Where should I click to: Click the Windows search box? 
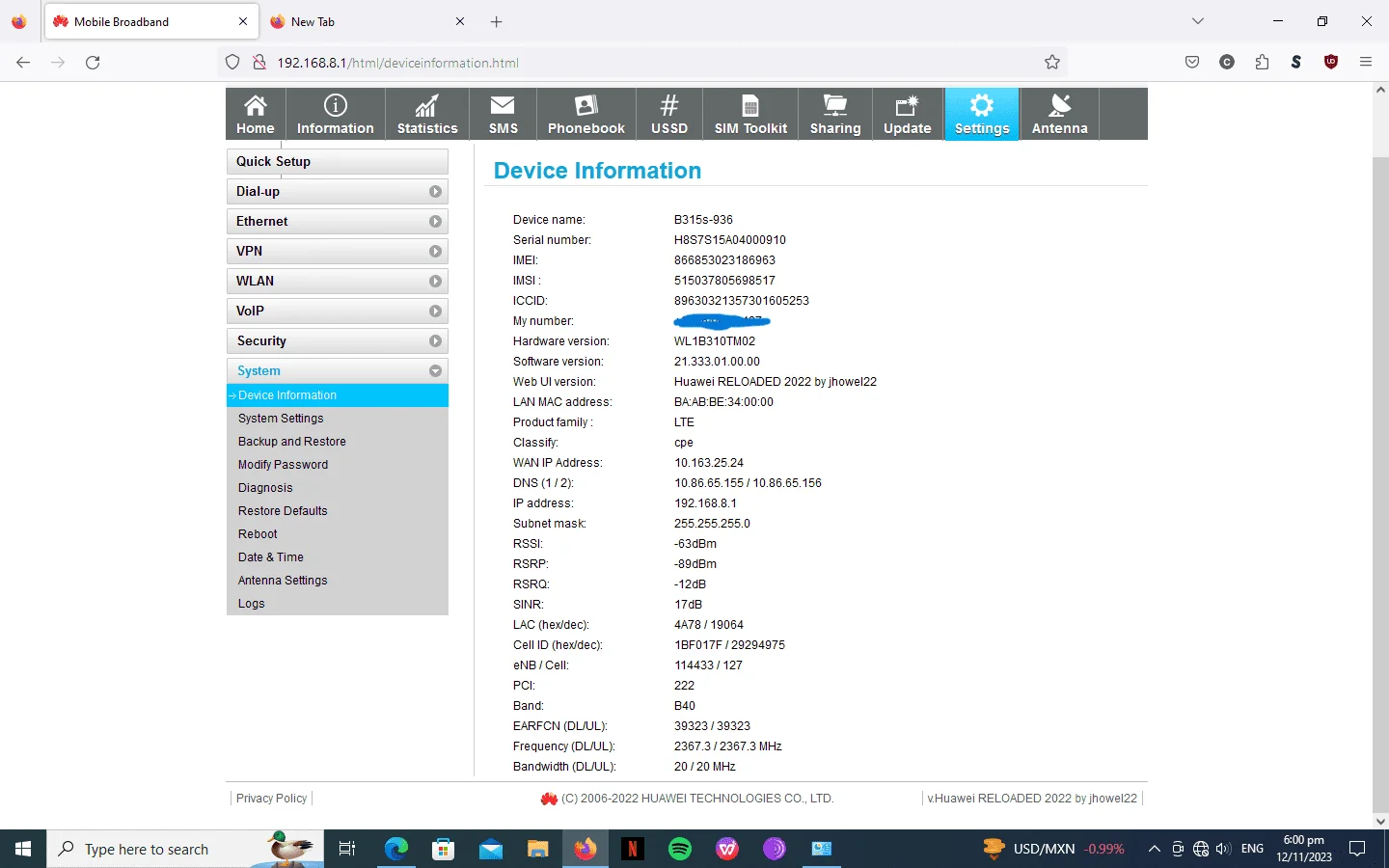click(x=183, y=849)
